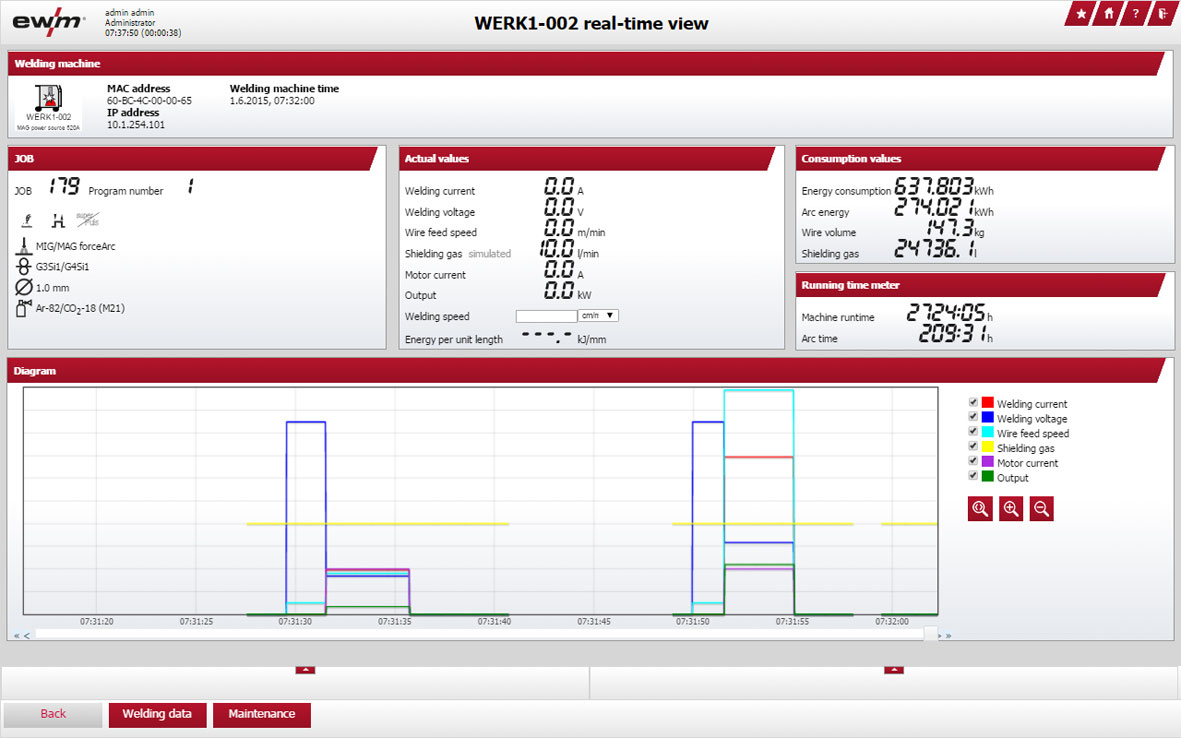Viewport: 1181px width, 738px height.
Task: Expand the left bottom panel arrow
Action: point(305,669)
